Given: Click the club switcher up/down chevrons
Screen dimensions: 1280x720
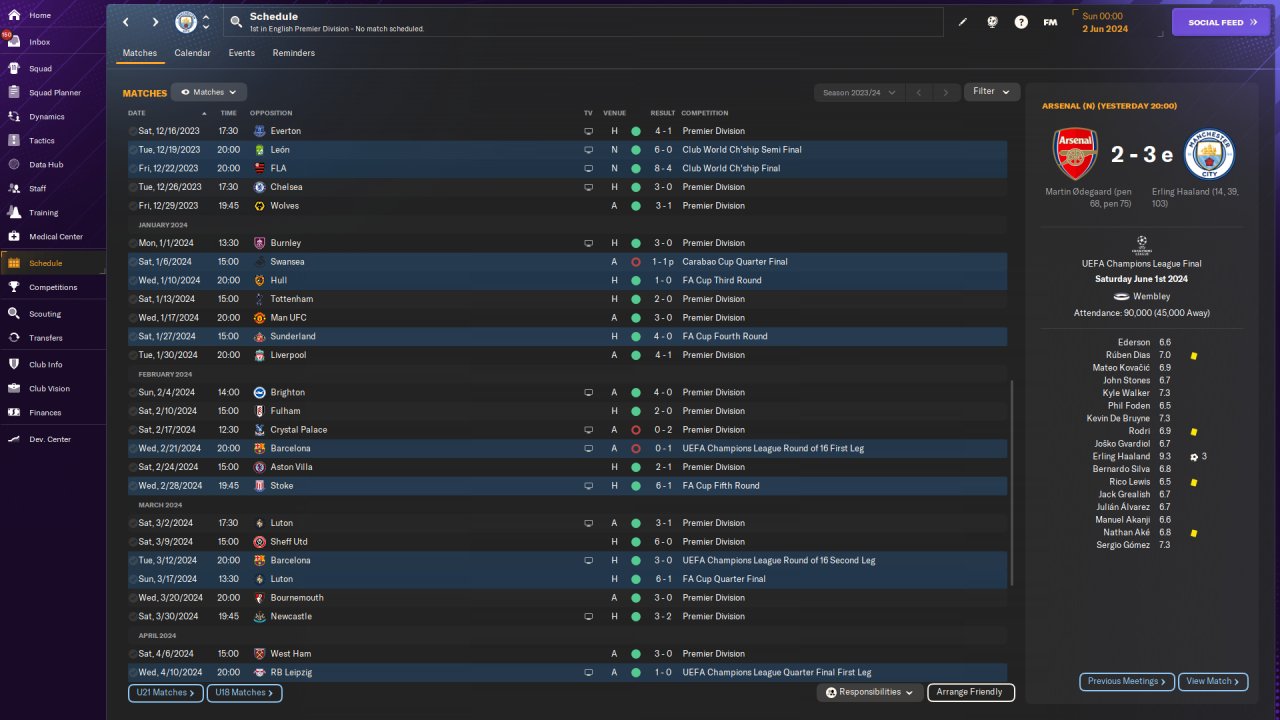Looking at the screenshot, I should coord(206,22).
